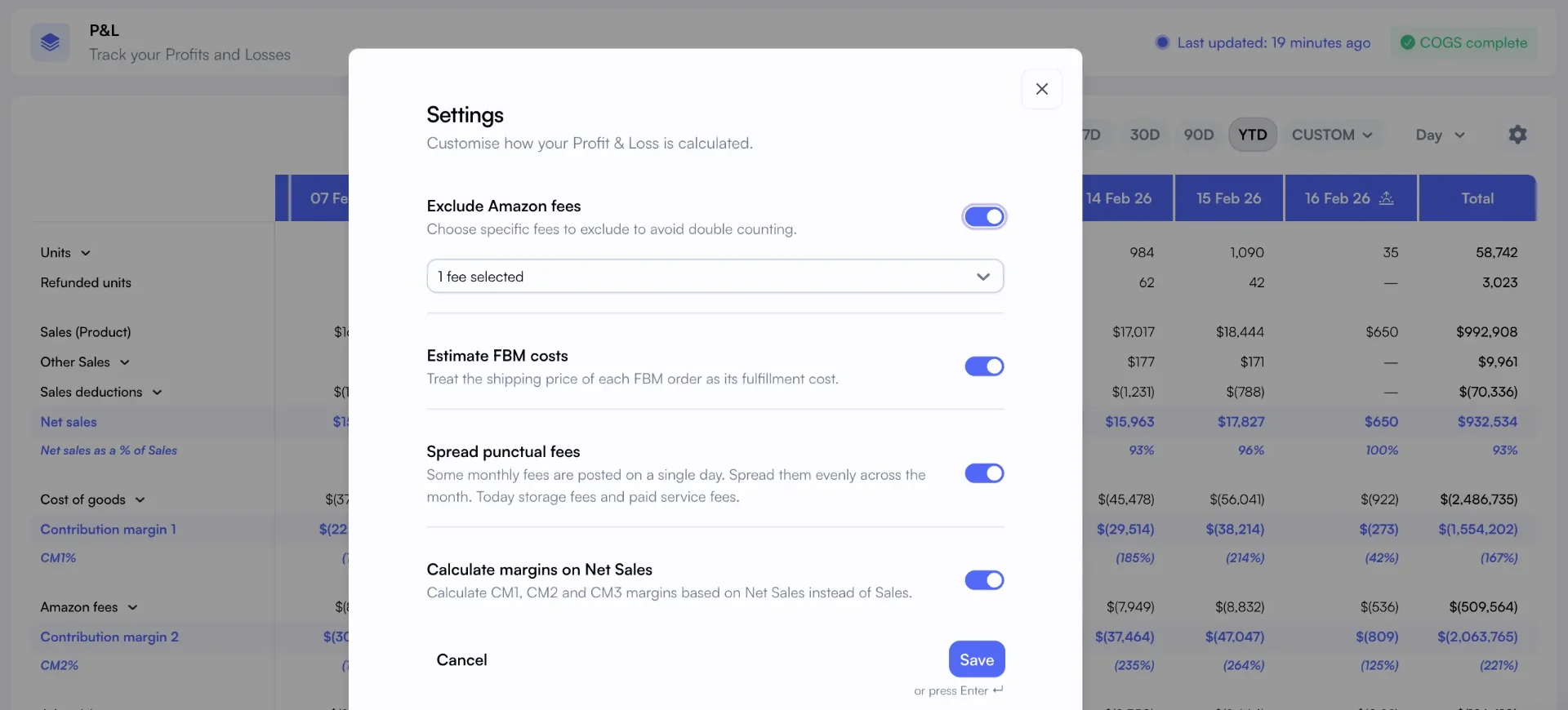1568x710 pixels.
Task: Click the Refunded units row label
Action: (x=86, y=282)
